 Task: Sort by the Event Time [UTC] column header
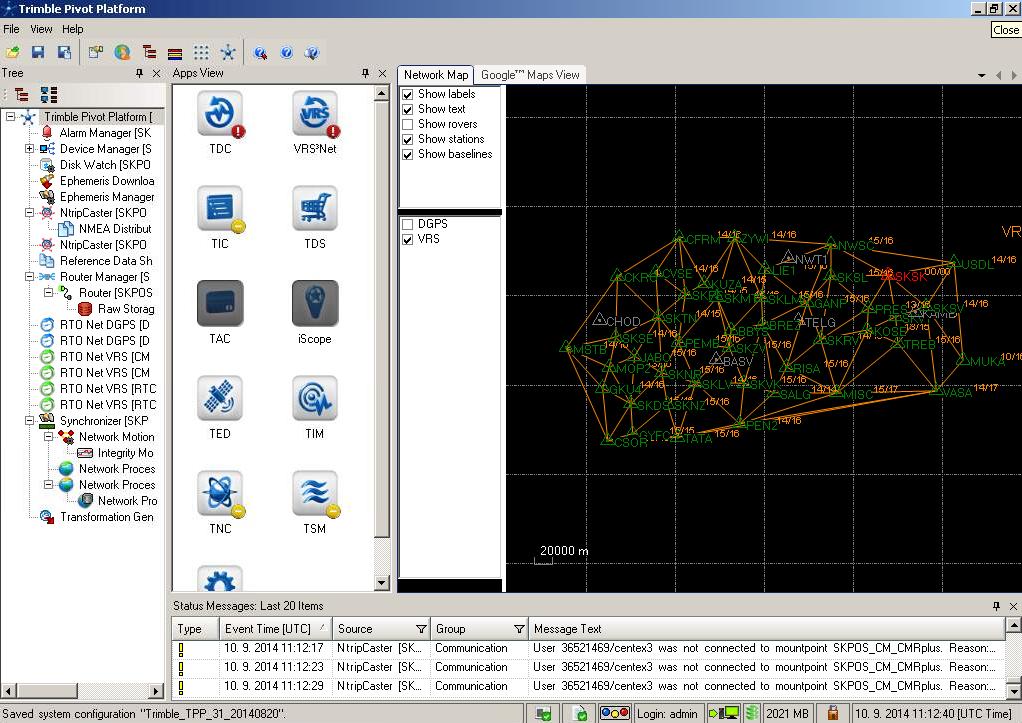[275, 629]
